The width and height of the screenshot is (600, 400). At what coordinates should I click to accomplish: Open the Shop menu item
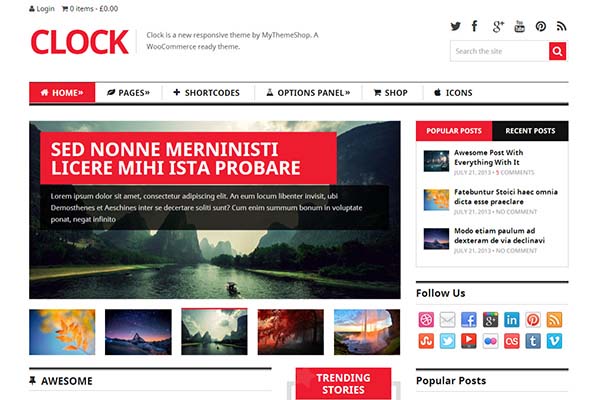coord(391,93)
